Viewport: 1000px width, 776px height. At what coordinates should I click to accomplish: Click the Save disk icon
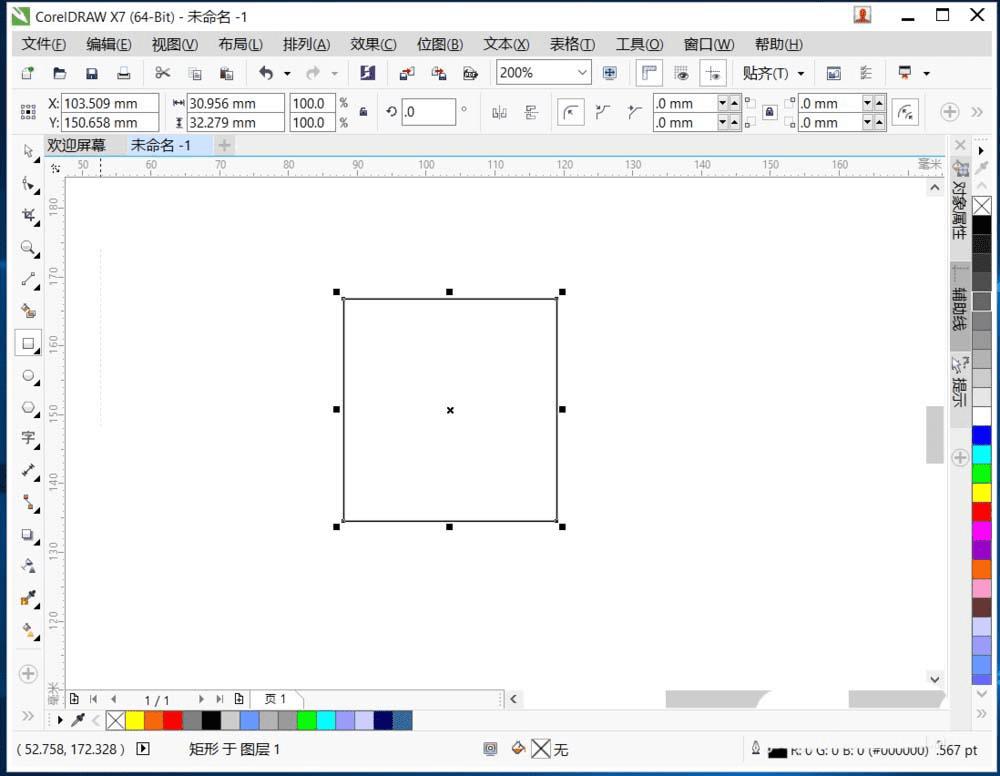click(x=91, y=73)
